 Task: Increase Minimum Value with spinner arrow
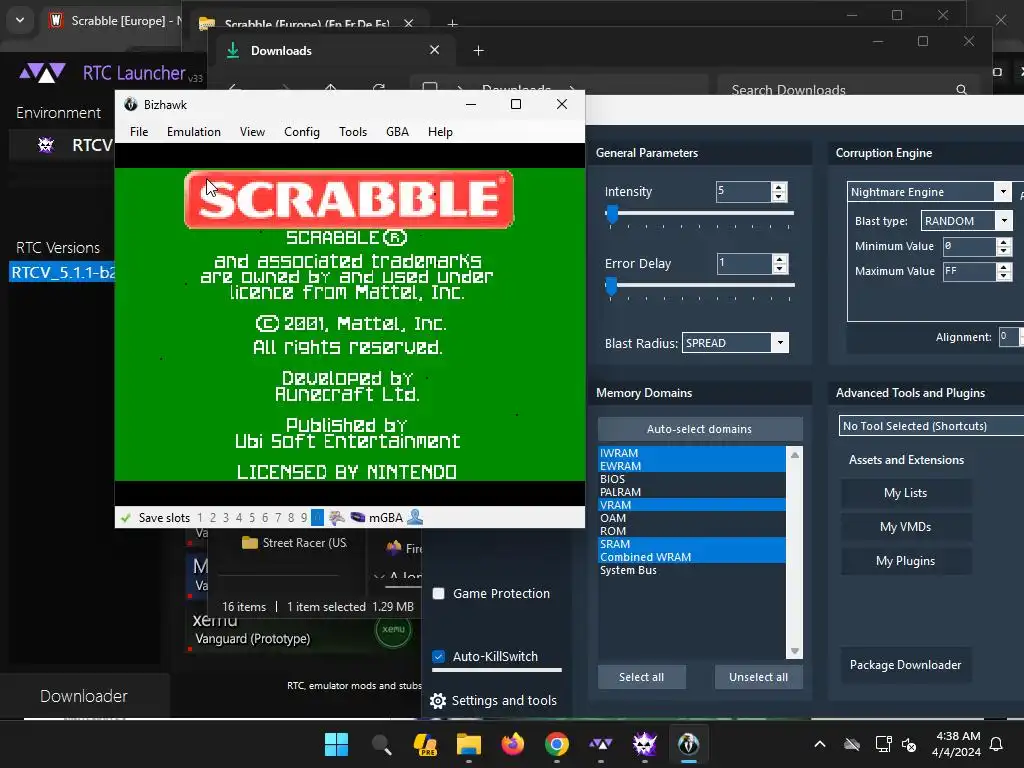click(x=1004, y=242)
